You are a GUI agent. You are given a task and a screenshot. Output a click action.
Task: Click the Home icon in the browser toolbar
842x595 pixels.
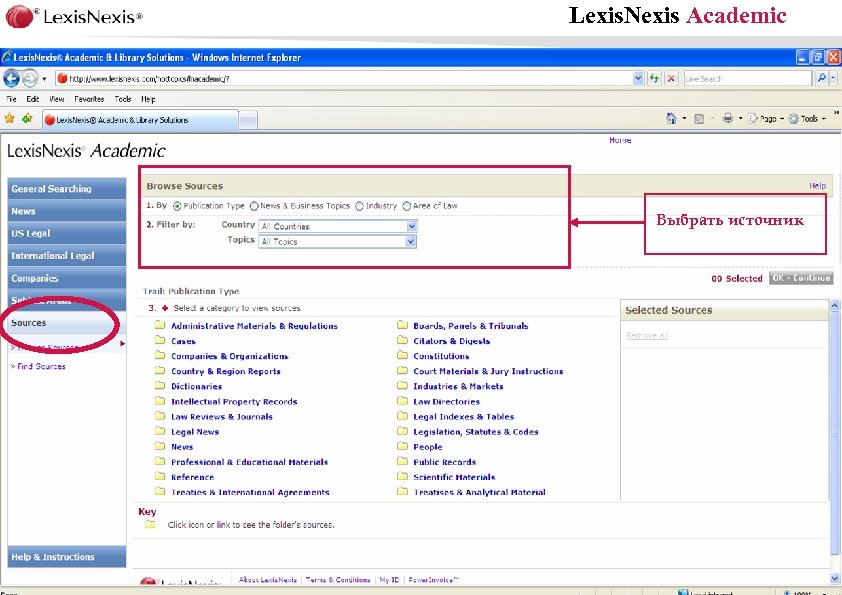(672, 117)
